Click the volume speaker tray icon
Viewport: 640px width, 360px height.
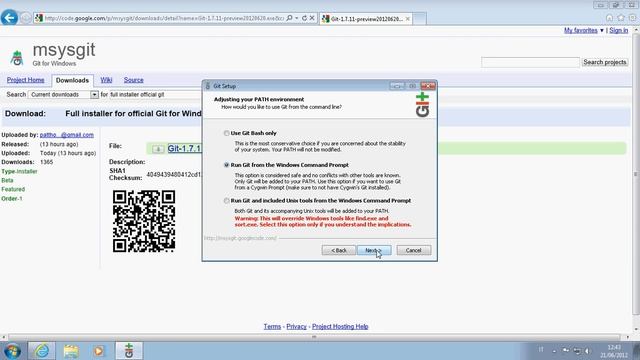coord(587,351)
